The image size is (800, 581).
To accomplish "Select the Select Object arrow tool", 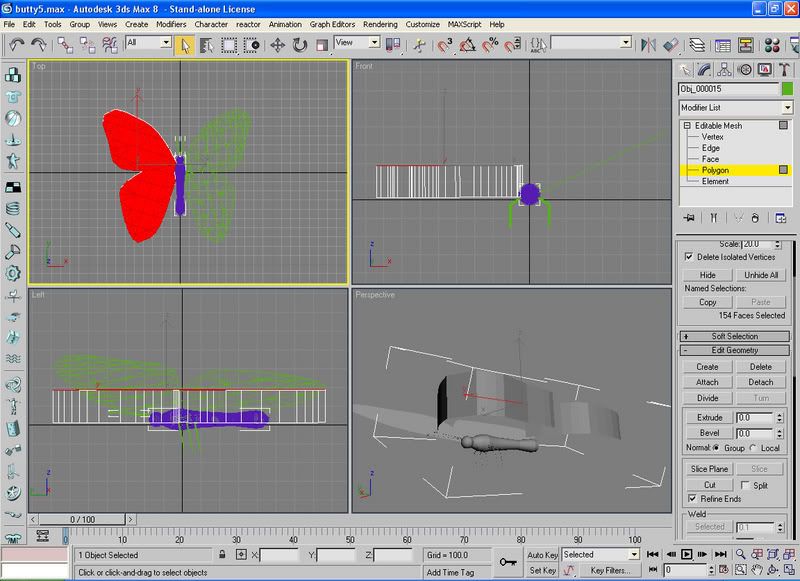I will 185,44.
